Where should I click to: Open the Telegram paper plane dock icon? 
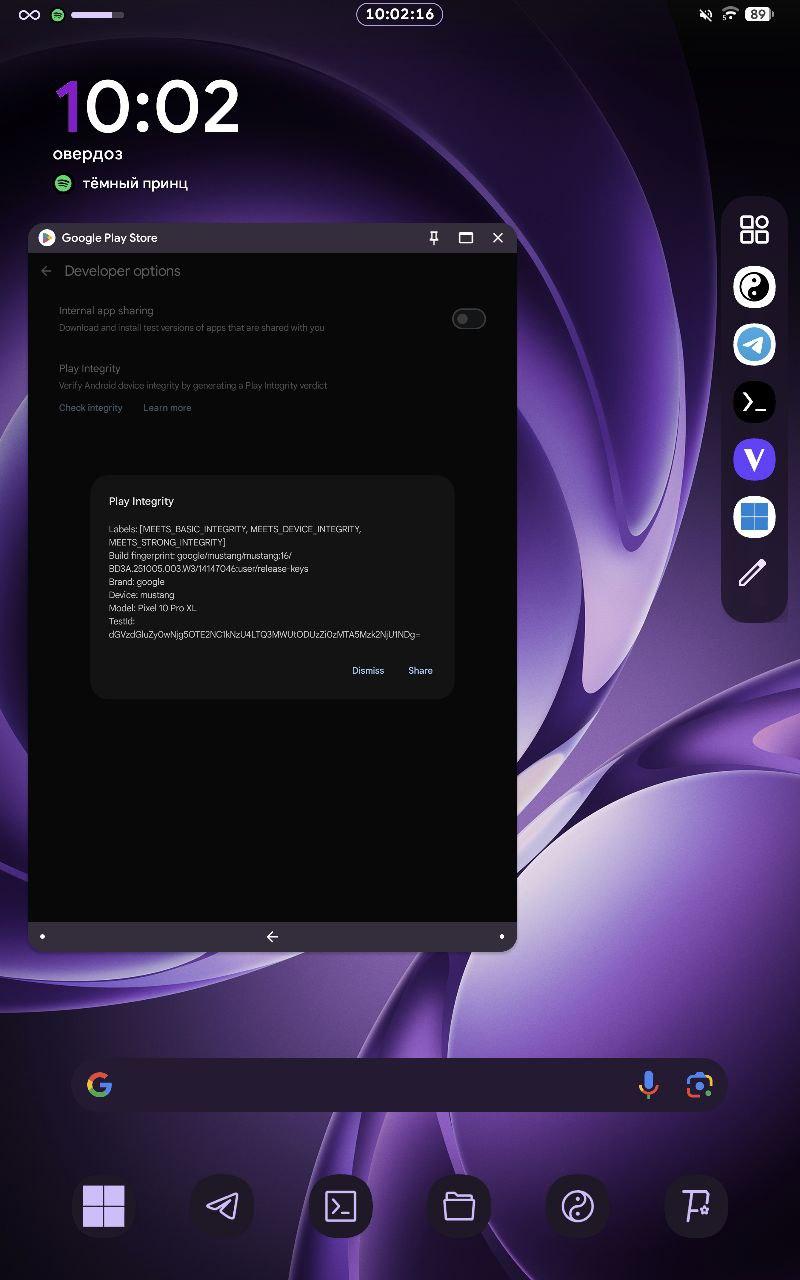(x=222, y=1206)
